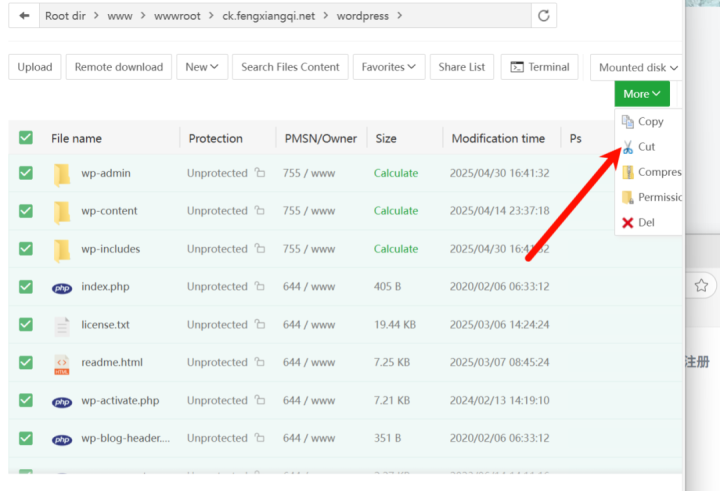Viewport: 720px width, 491px height.
Task: Go to Root dir in breadcrumb
Action: pyautogui.click(x=65, y=16)
